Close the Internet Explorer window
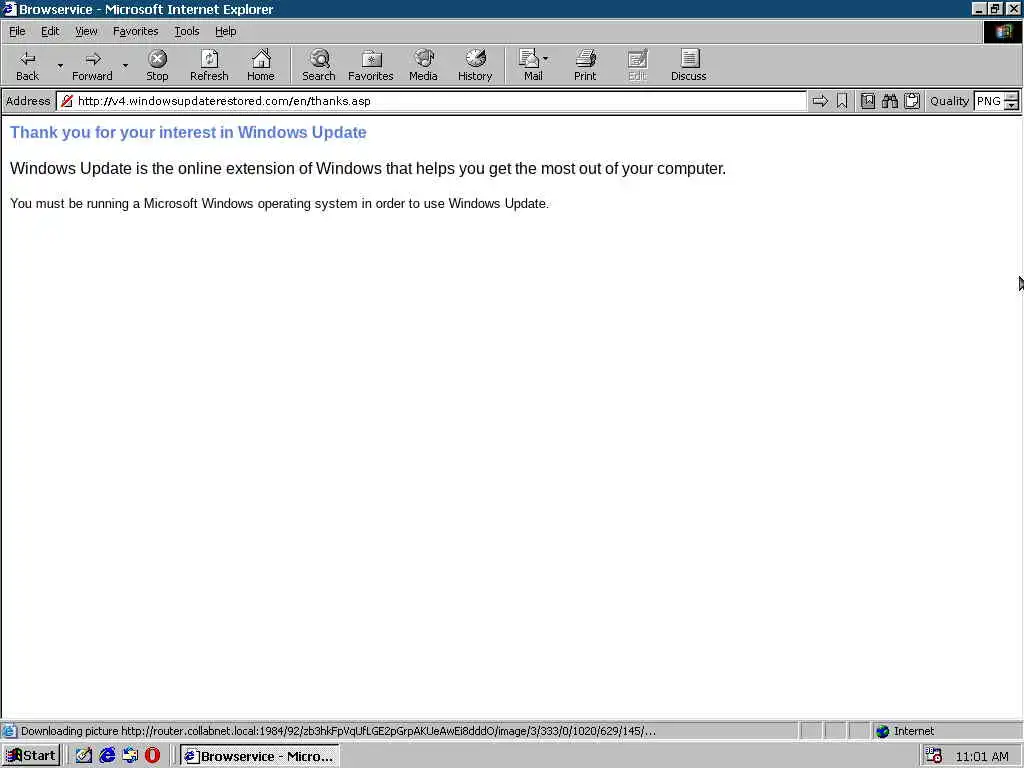The height and width of the screenshot is (768, 1024). 1013,9
